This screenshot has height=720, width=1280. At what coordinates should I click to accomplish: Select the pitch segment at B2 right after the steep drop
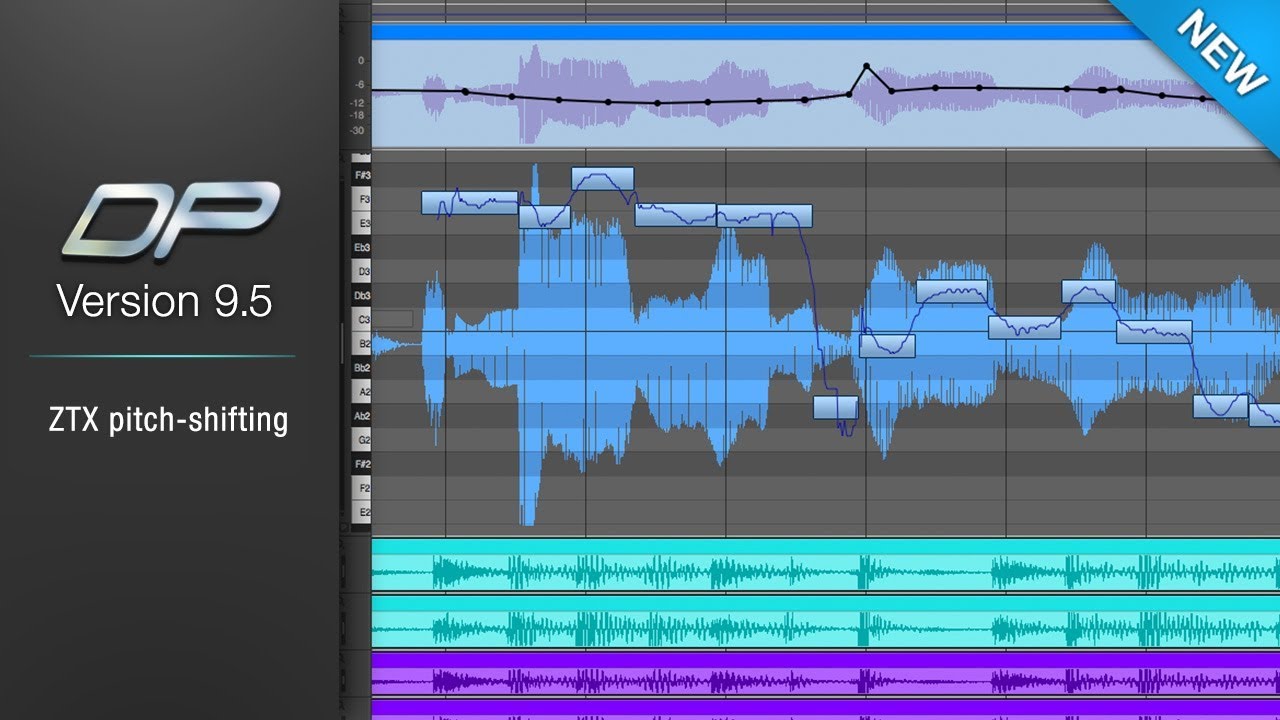(887, 346)
